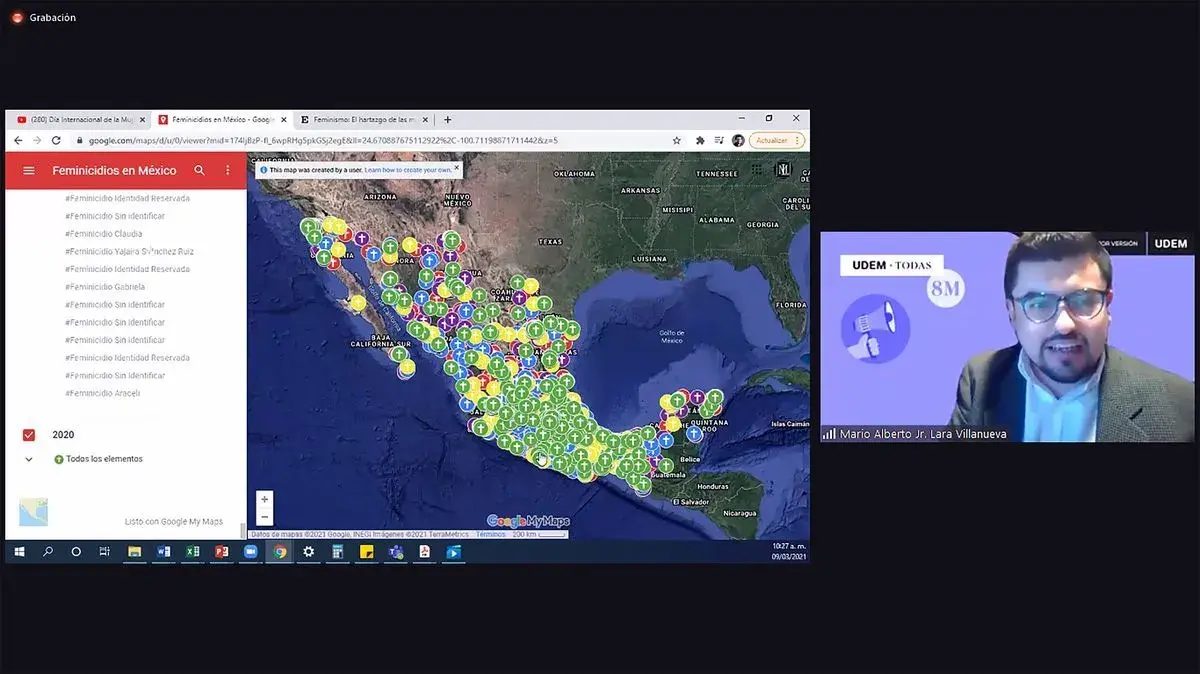Open the hamburger menu beside Feminicidios en México
Image resolution: width=1200 pixels, height=674 pixels.
(x=29, y=171)
